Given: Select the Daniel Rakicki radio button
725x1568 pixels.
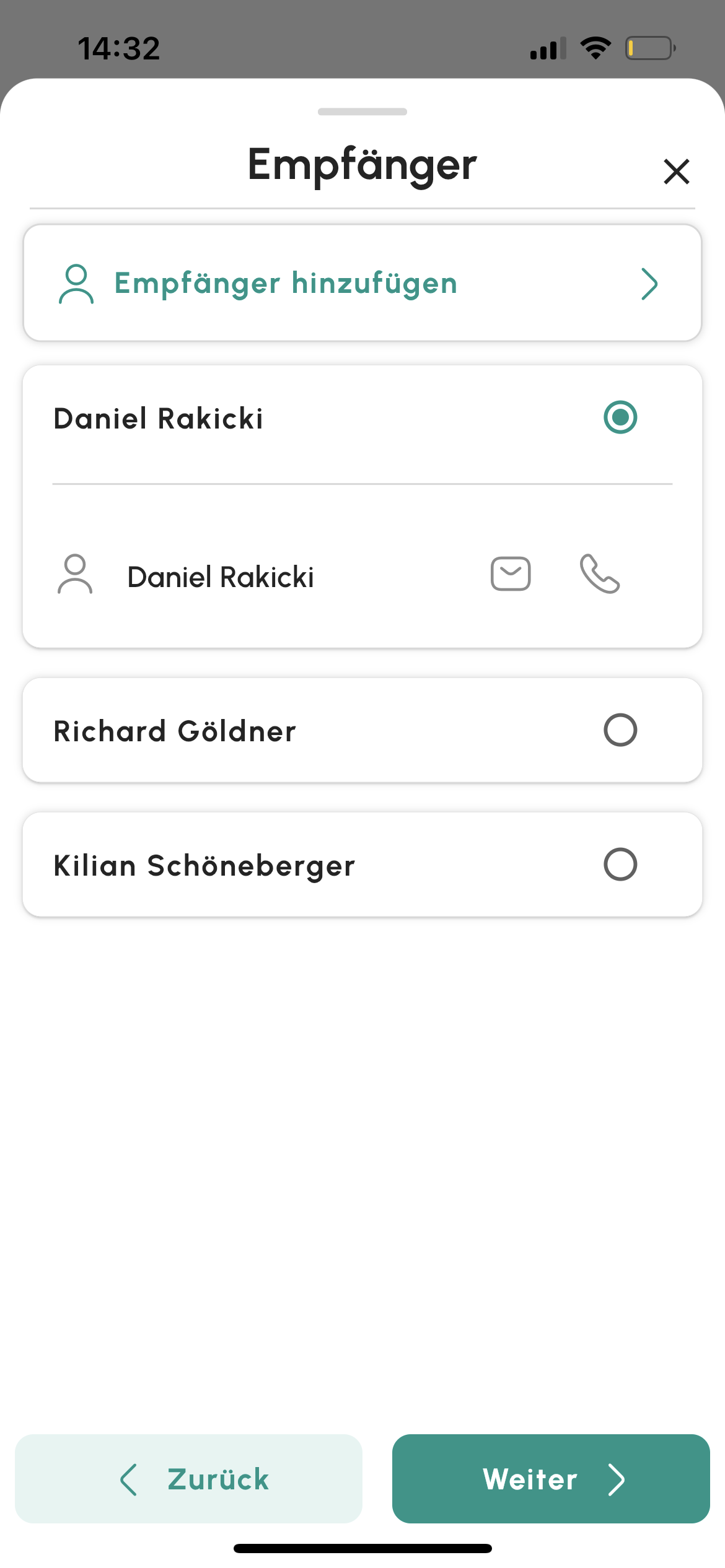Looking at the screenshot, I should click(x=620, y=417).
